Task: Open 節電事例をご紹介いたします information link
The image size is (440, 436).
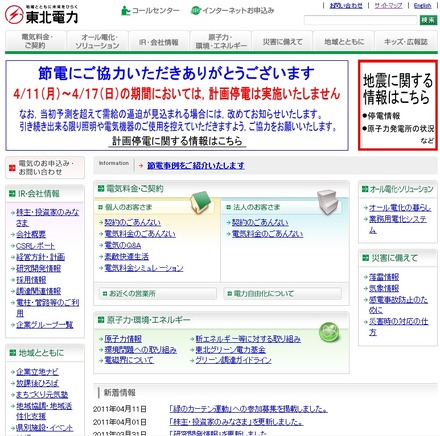Action: (x=196, y=165)
